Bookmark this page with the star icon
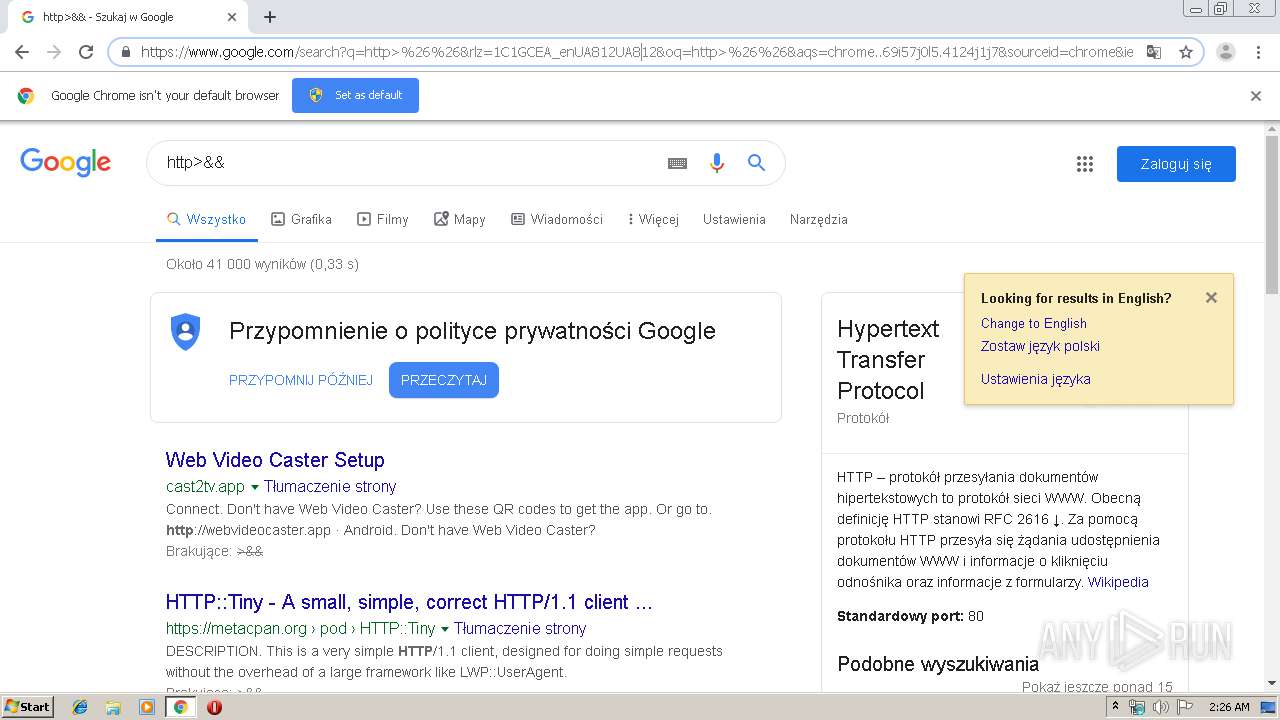The image size is (1280, 720). [x=1186, y=52]
